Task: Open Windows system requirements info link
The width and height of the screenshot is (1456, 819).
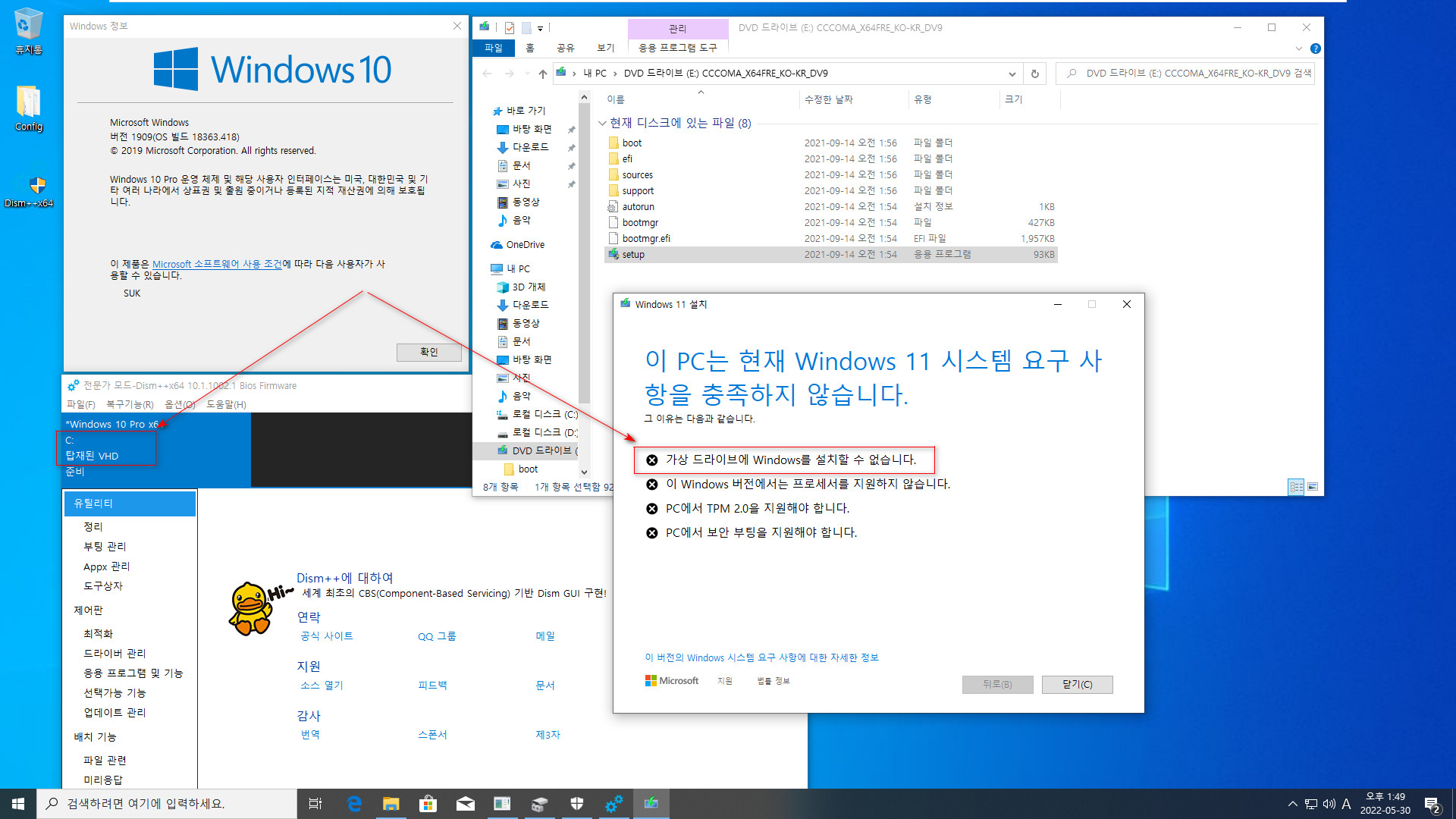Action: pos(761,657)
